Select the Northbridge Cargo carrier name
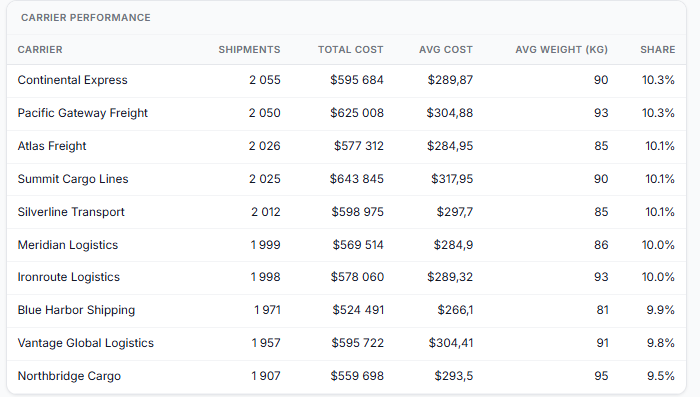The height and width of the screenshot is (397, 700). pos(69,376)
